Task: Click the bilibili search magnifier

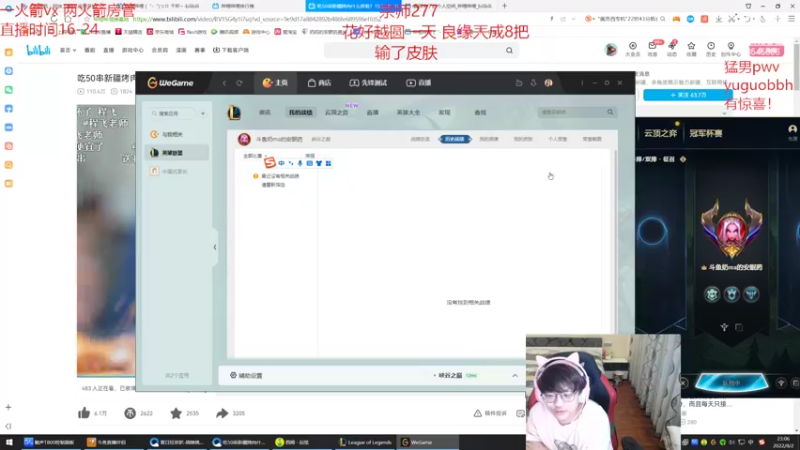Action: 509,51
